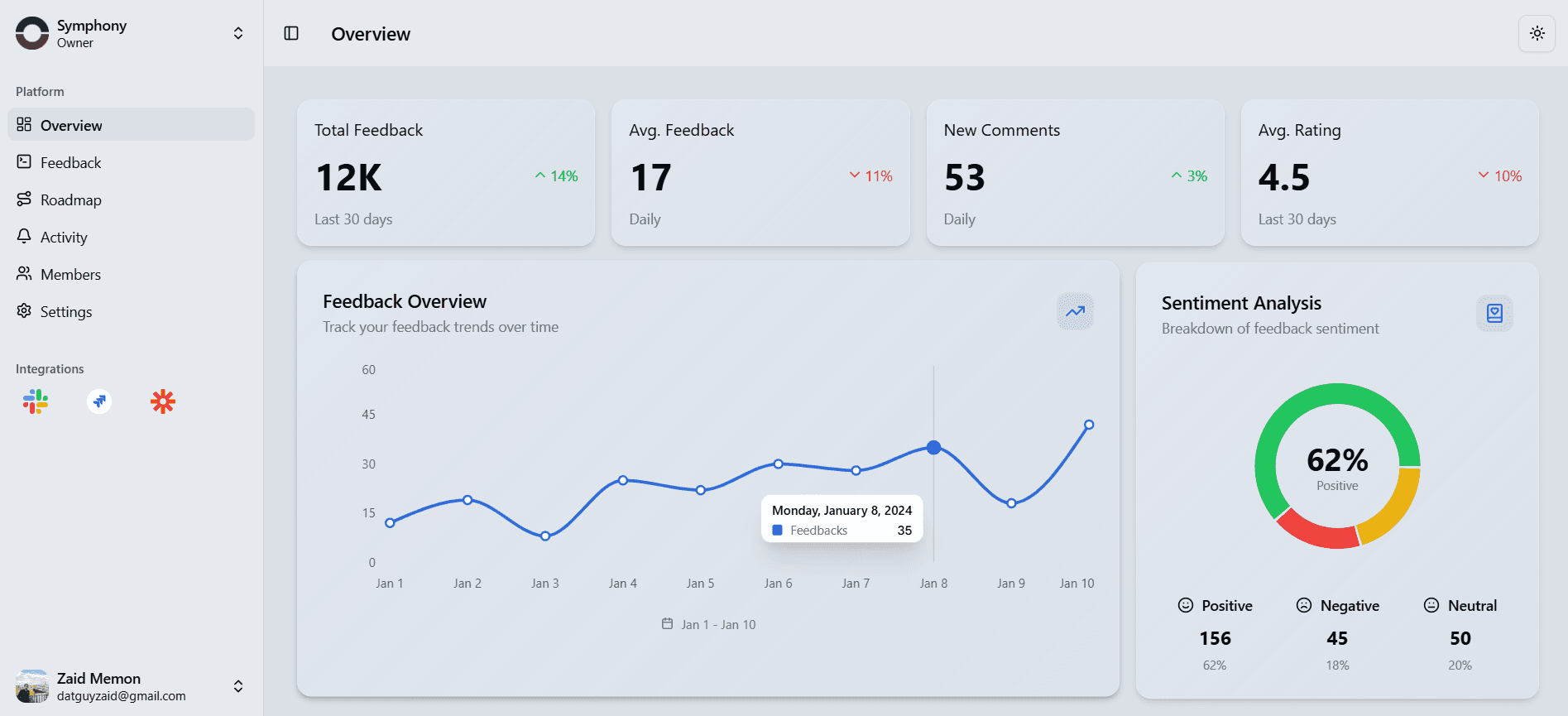Open the Slack integration icon

coord(36,401)
